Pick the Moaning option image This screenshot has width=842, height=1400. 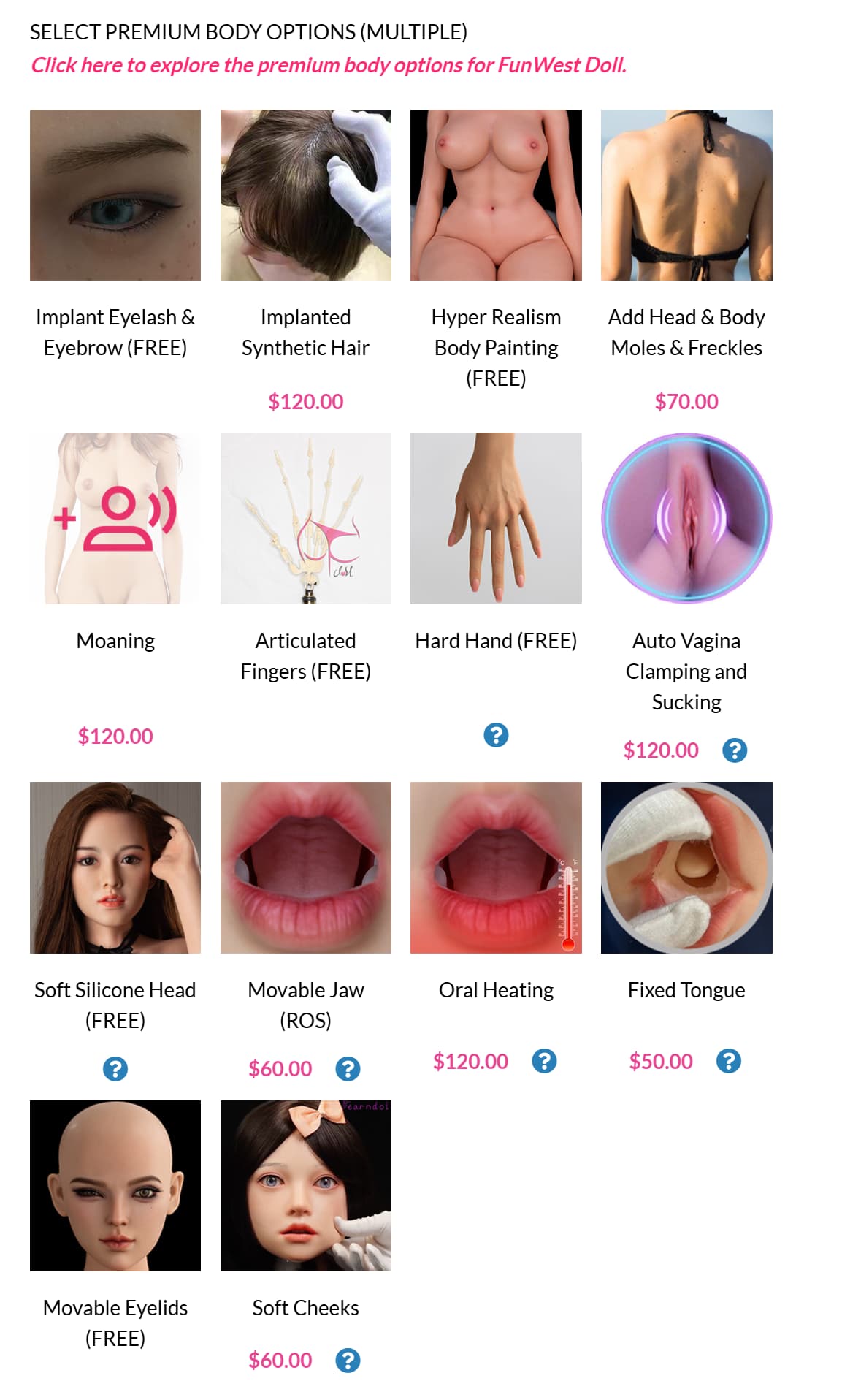point(115,518)
